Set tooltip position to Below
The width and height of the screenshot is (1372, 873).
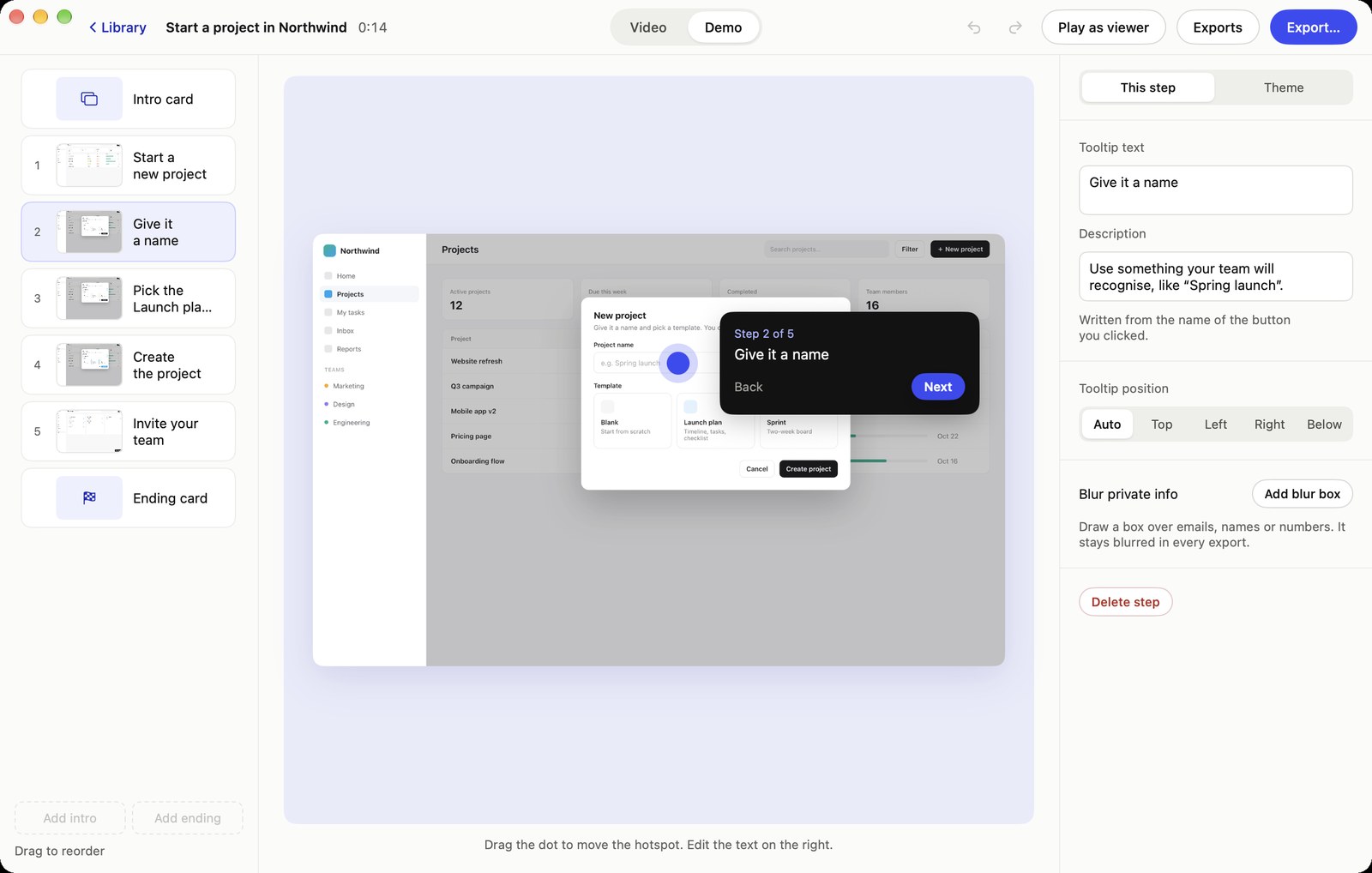click(x=1324, y=424)
